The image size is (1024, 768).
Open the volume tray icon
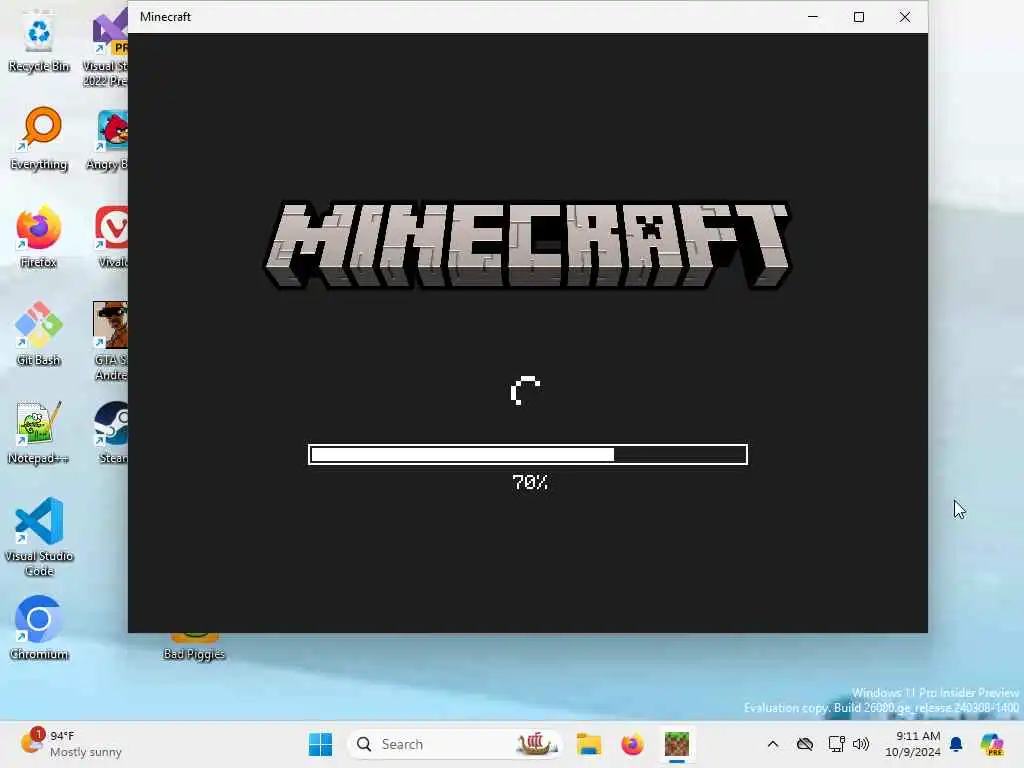point(861,744)
